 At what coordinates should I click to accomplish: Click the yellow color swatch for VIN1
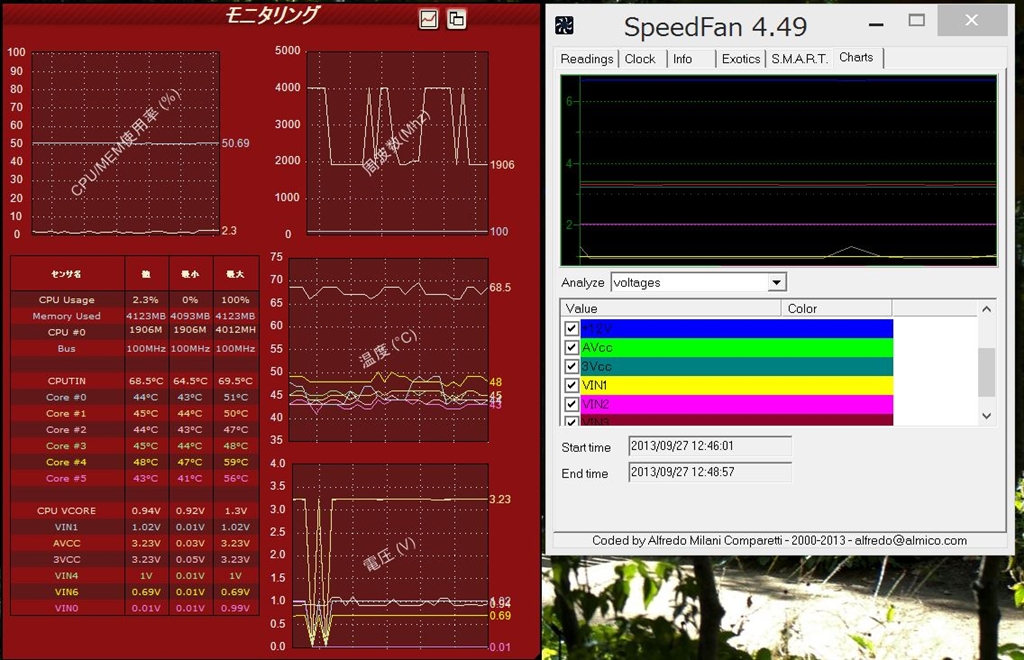pyautogui.click(x=737, y=385)
